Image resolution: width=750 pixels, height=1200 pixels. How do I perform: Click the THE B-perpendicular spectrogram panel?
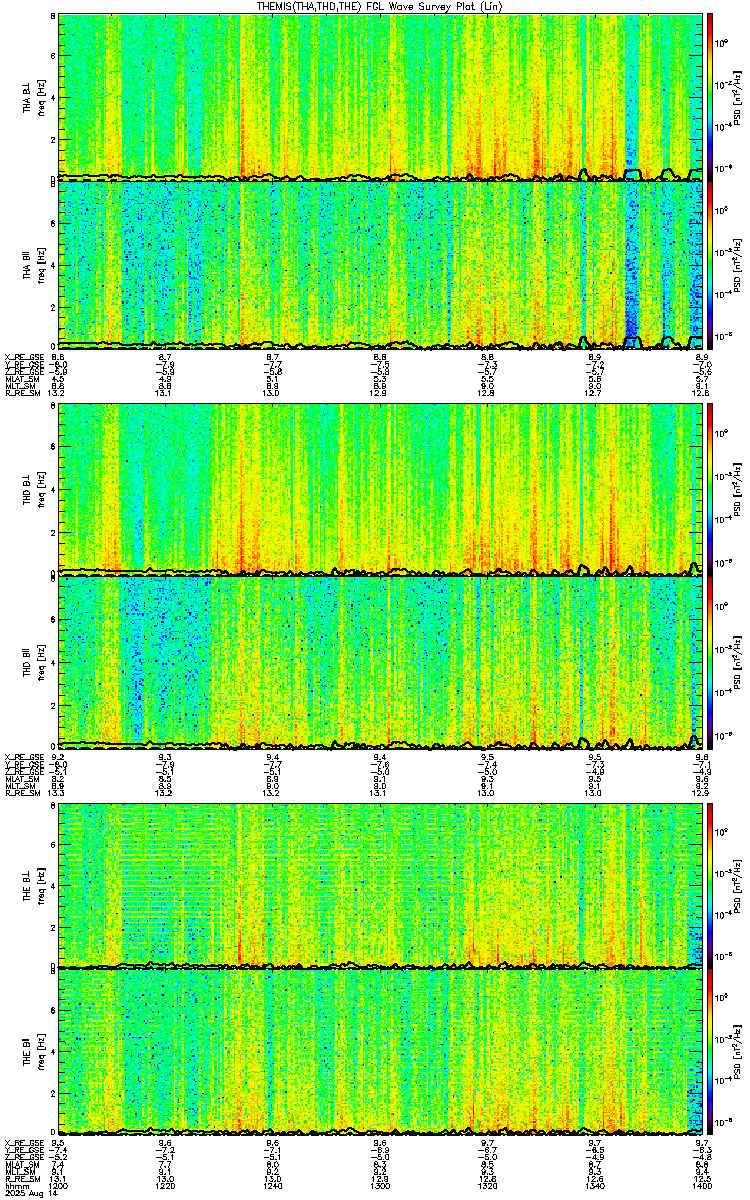pos(381,885)
